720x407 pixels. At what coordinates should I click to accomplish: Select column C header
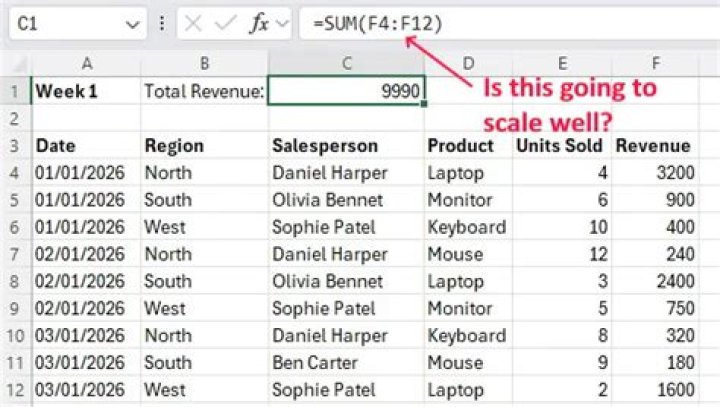click(347, 63)
